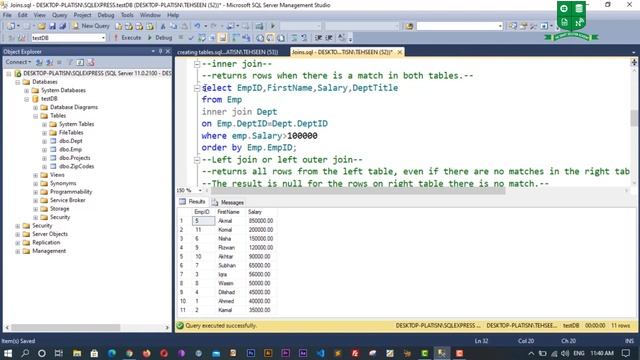Image resolution: width=640 pixels, height=360 pixels.
Task: Toggle IntelliSense Enabled button
Action: click(222, 38)
